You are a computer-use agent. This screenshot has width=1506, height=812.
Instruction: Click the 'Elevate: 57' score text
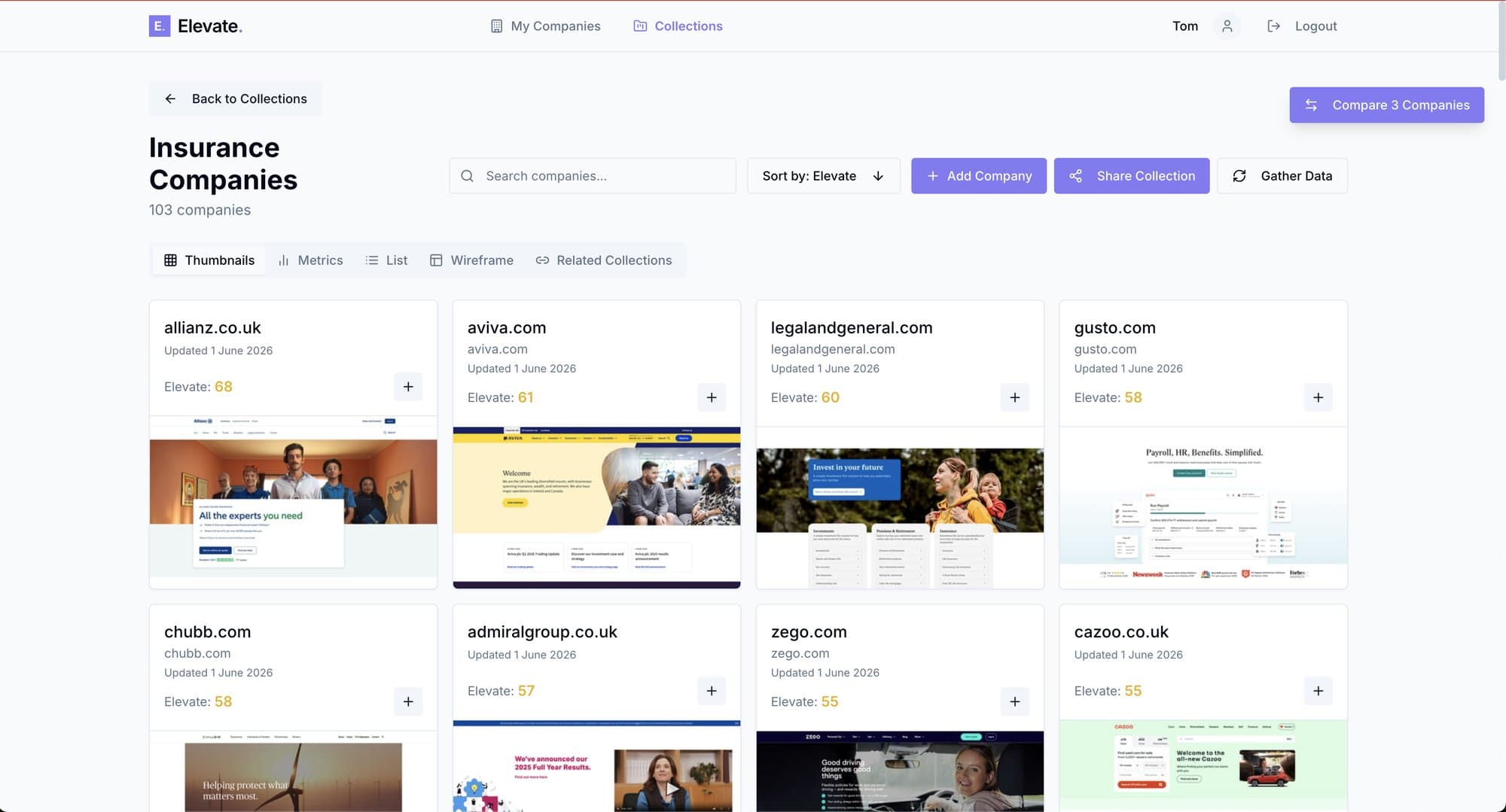[501, 691]
